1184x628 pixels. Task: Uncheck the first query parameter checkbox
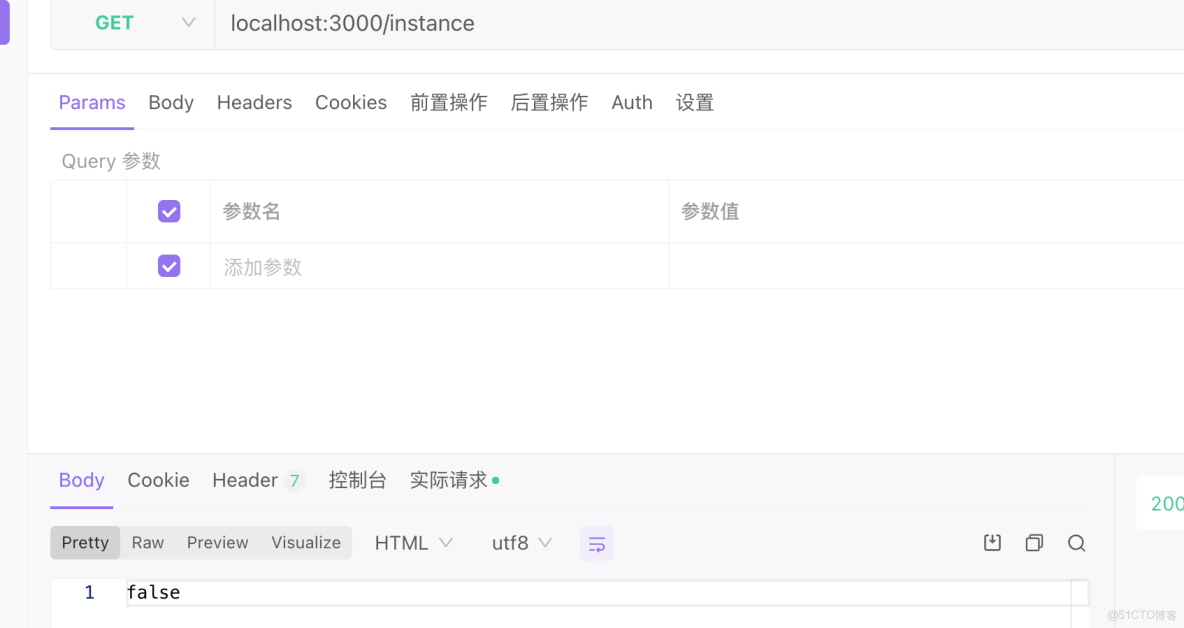(168, 211)
